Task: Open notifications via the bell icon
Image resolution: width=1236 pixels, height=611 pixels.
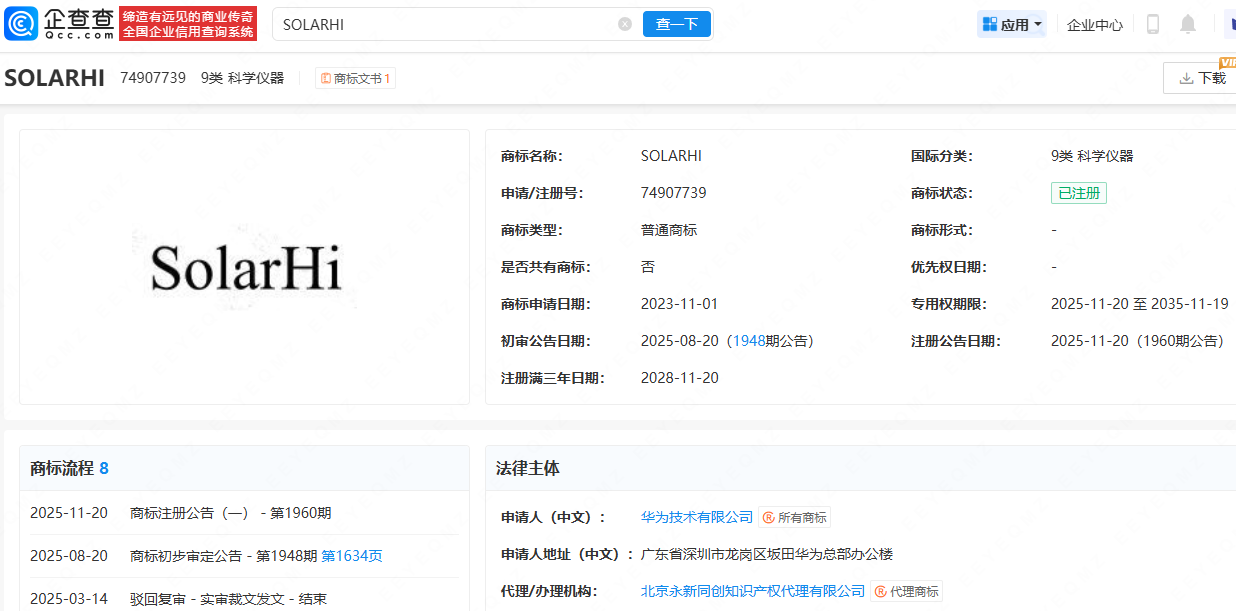Action: [1187, 22]
